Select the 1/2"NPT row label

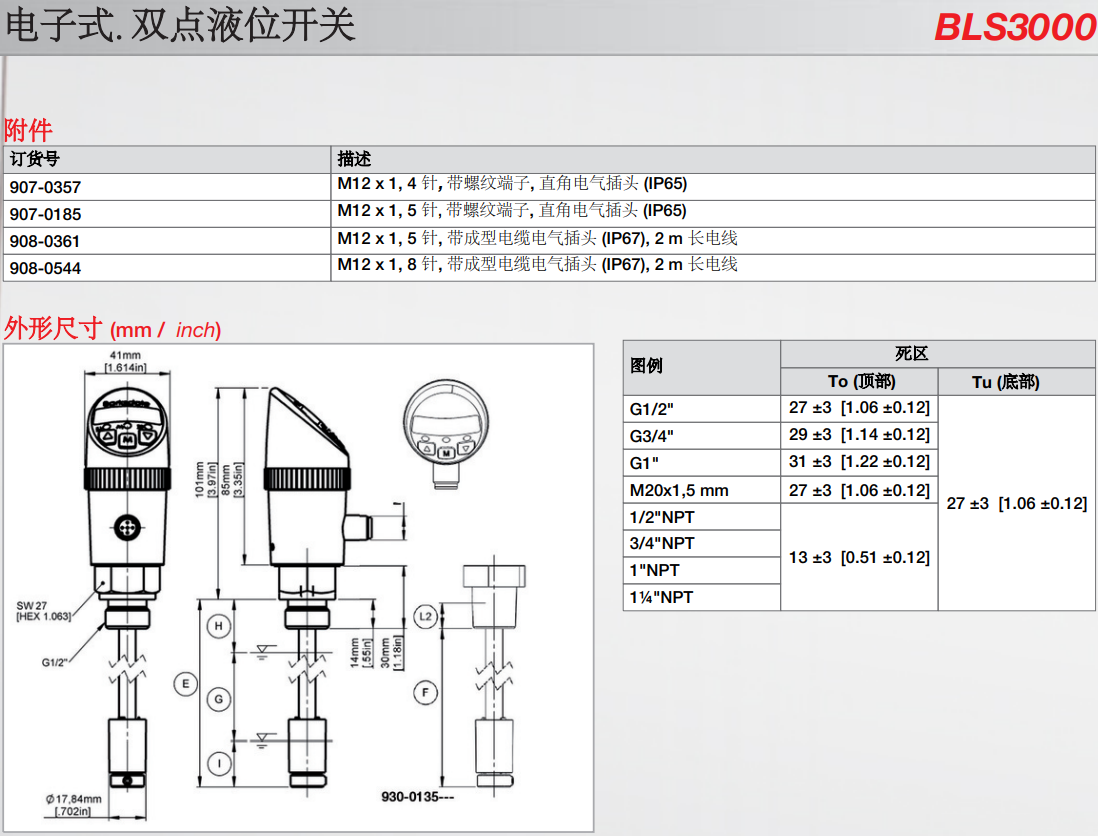[x=662, y=517]
